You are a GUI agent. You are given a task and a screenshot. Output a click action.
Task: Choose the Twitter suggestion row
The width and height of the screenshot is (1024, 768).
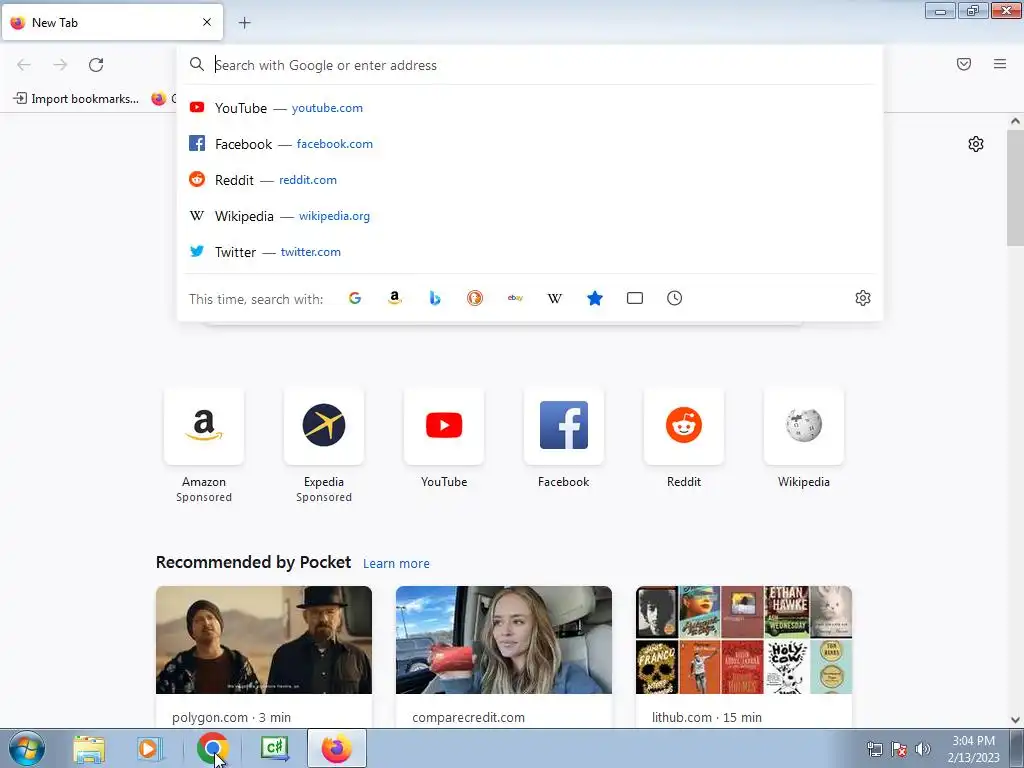coord(530,251)
